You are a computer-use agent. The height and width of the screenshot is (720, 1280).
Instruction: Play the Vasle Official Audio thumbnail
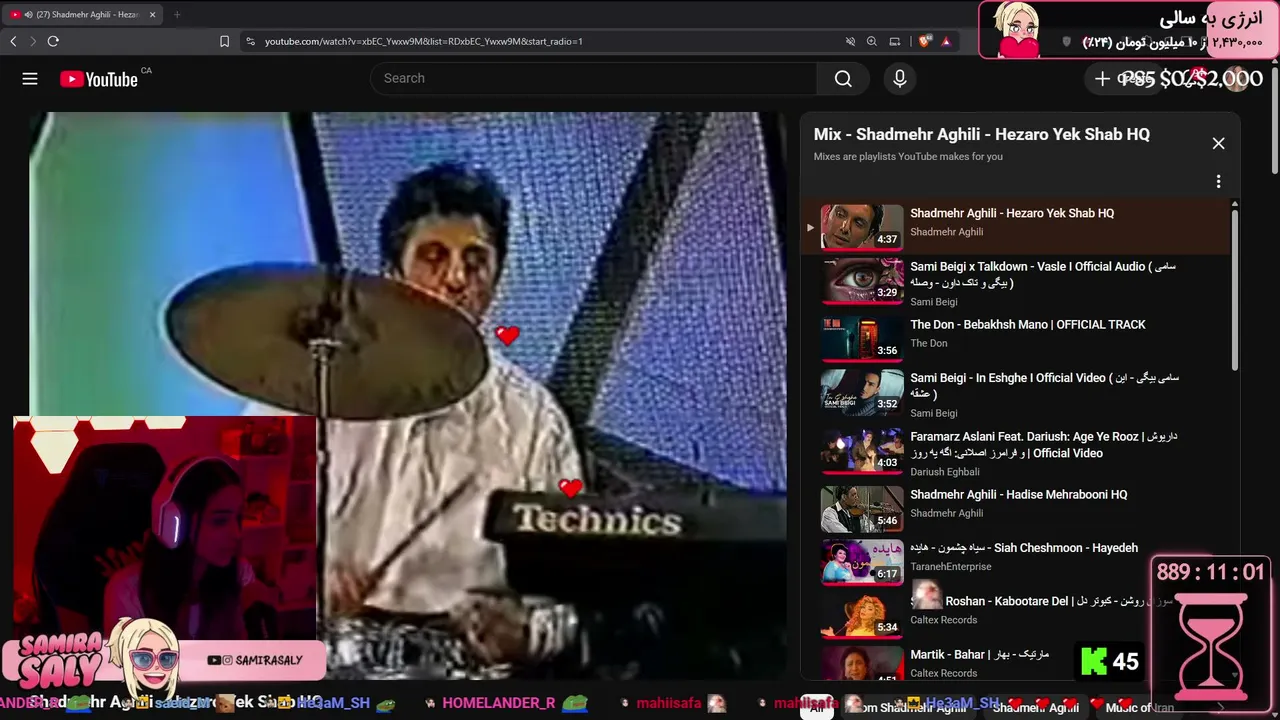click(862, 280)
